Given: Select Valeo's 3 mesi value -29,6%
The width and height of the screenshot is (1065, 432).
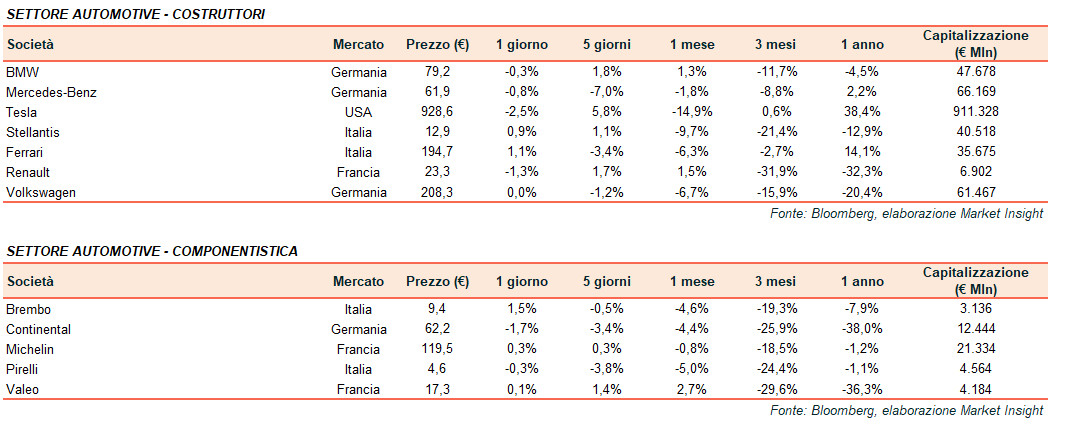Looking at the screenshot, I should [775, 389].
